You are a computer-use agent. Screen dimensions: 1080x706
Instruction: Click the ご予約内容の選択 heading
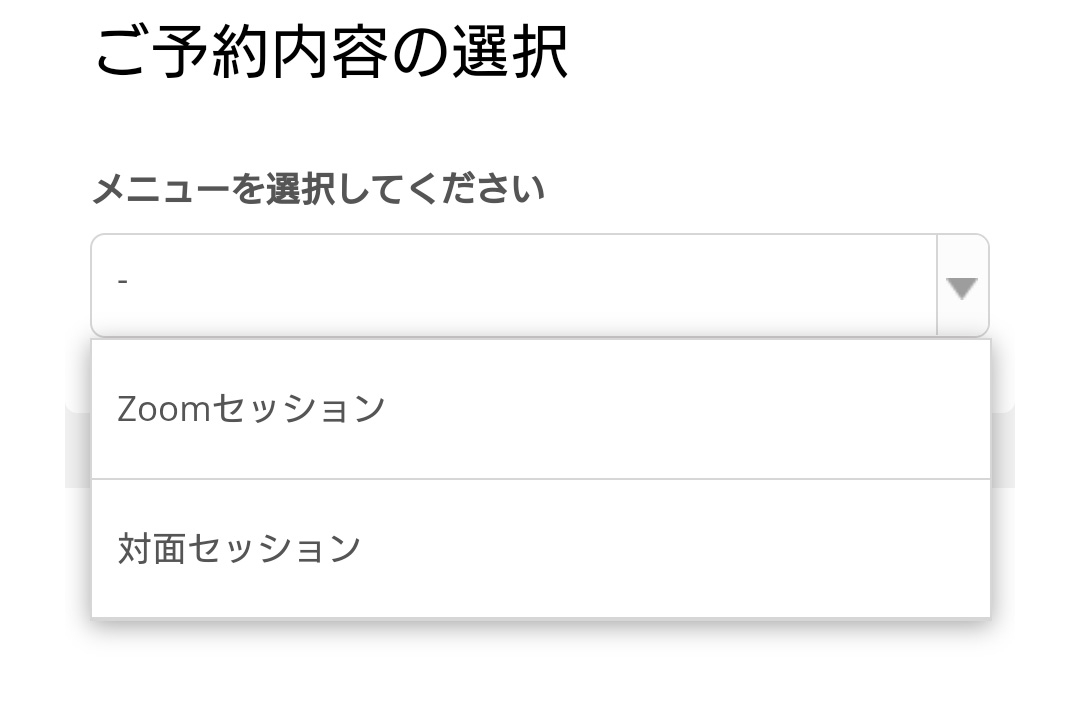(x=331, y=52)
